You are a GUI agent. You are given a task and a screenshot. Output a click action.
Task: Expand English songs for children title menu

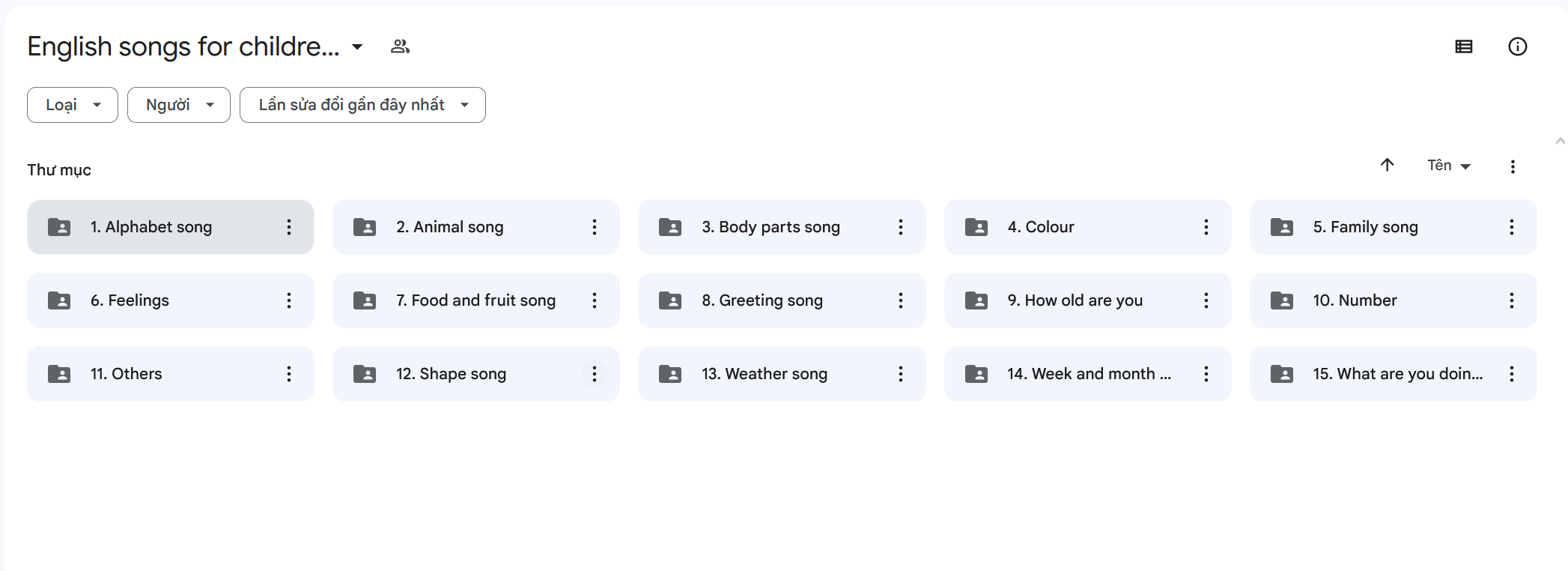(358, 46)
